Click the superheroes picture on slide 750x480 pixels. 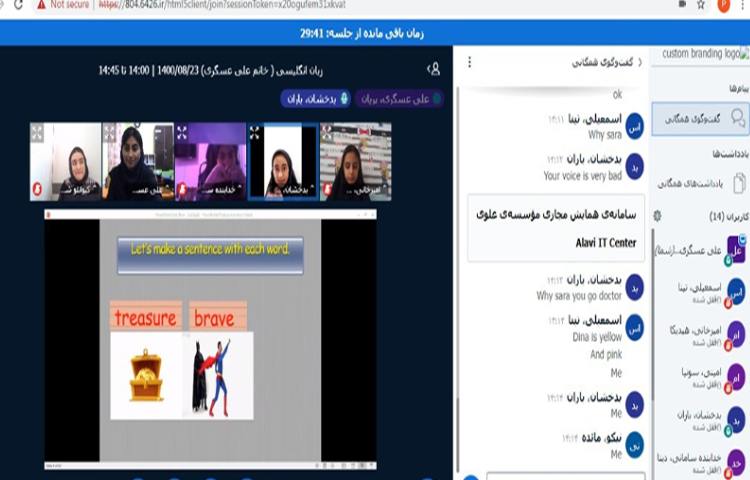click(211, 378)
